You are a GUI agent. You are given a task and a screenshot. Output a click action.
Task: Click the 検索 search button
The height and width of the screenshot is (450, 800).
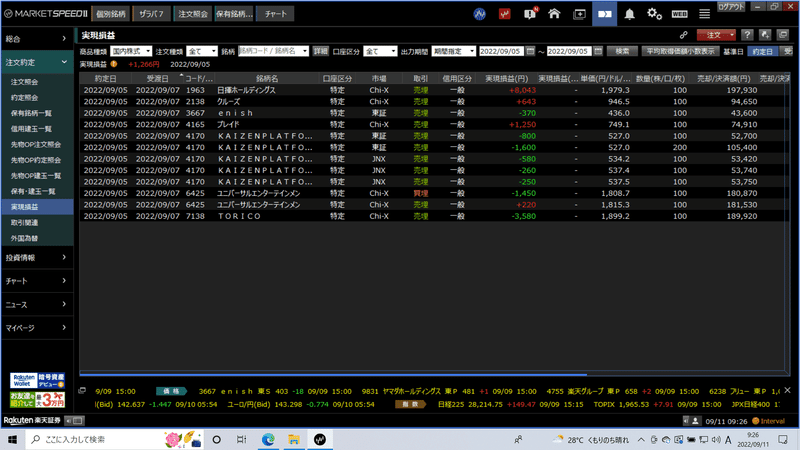[x=622, y=51]
